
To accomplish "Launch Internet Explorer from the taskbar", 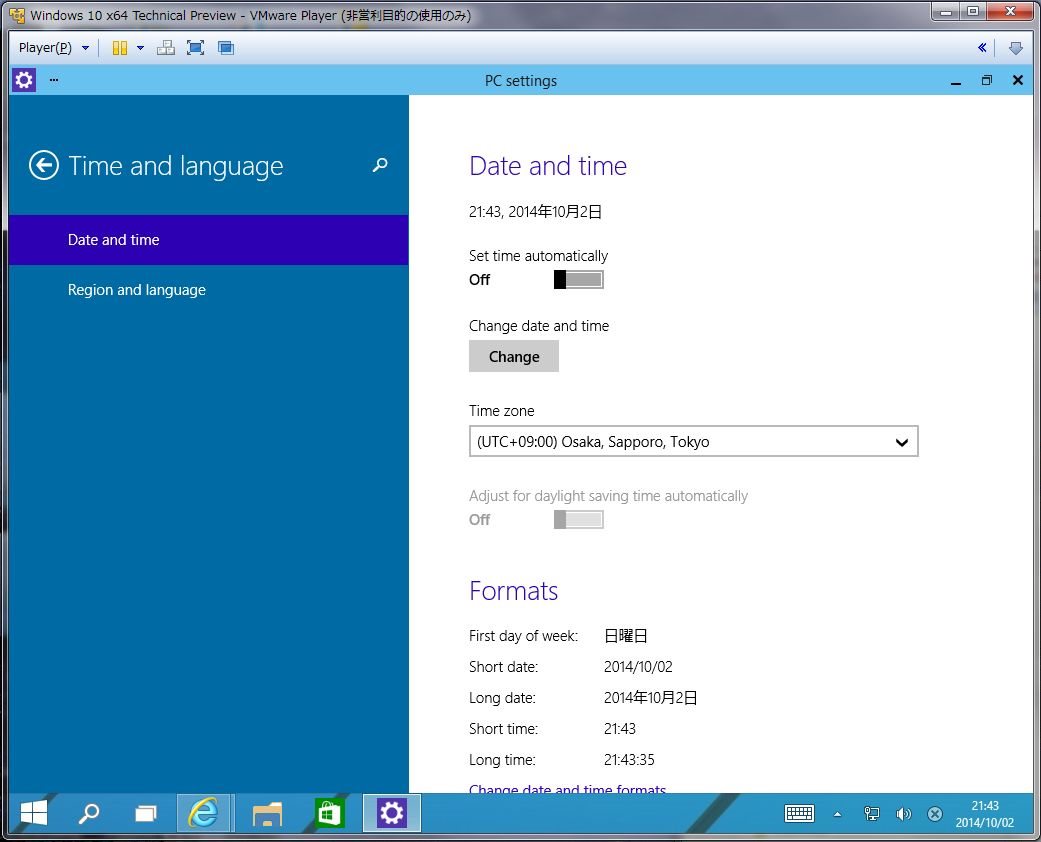I will [203, 813].
